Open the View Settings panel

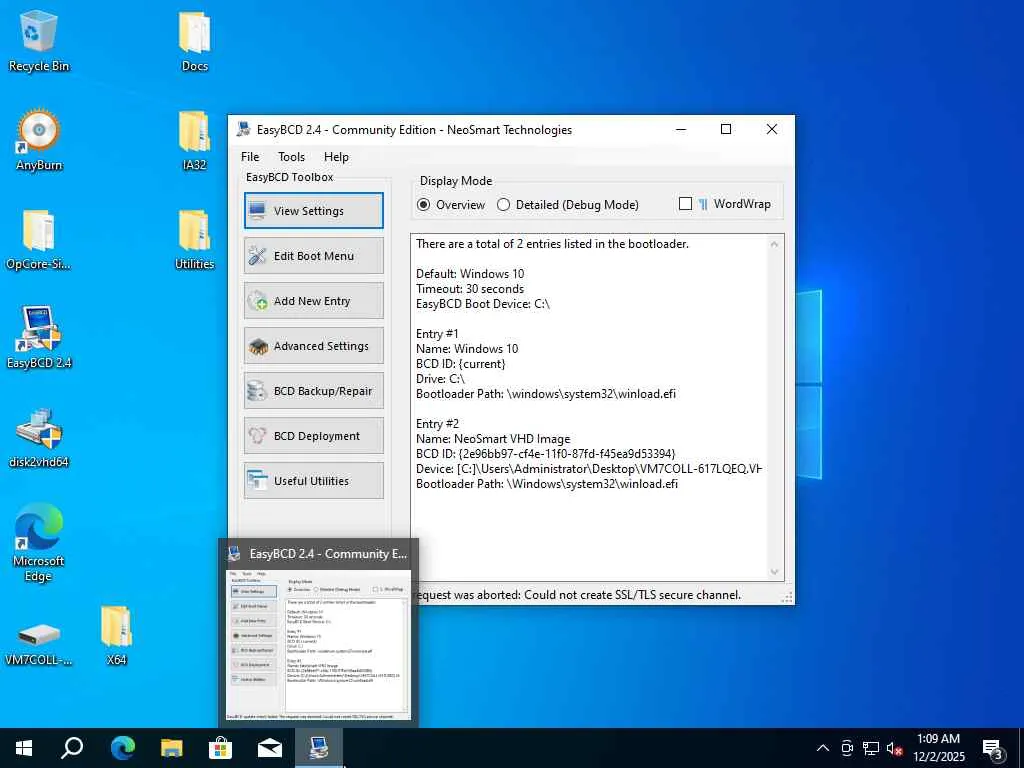pos(313,210)
